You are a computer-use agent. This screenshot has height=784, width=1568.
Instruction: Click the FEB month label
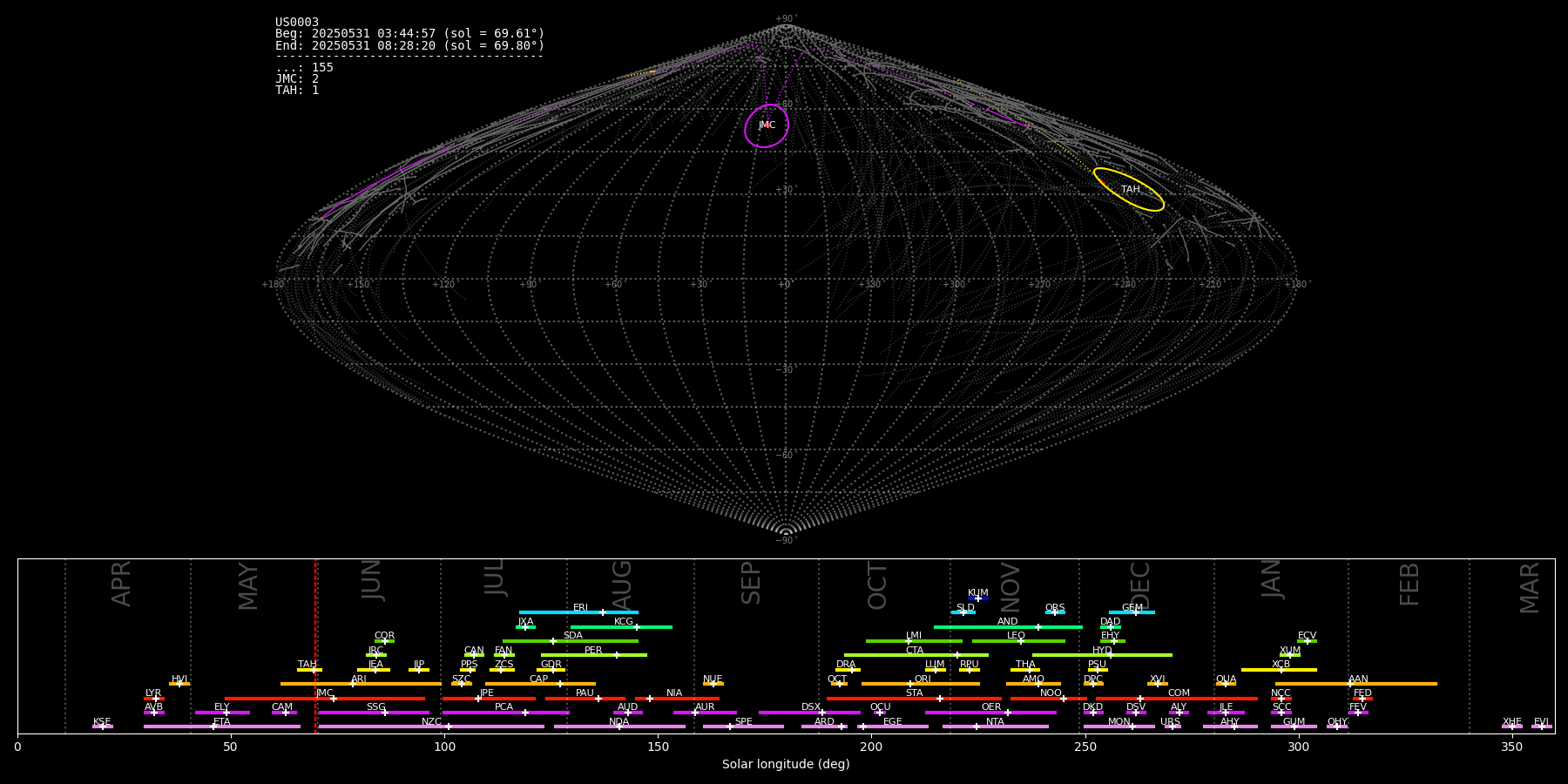(1409, 584)
